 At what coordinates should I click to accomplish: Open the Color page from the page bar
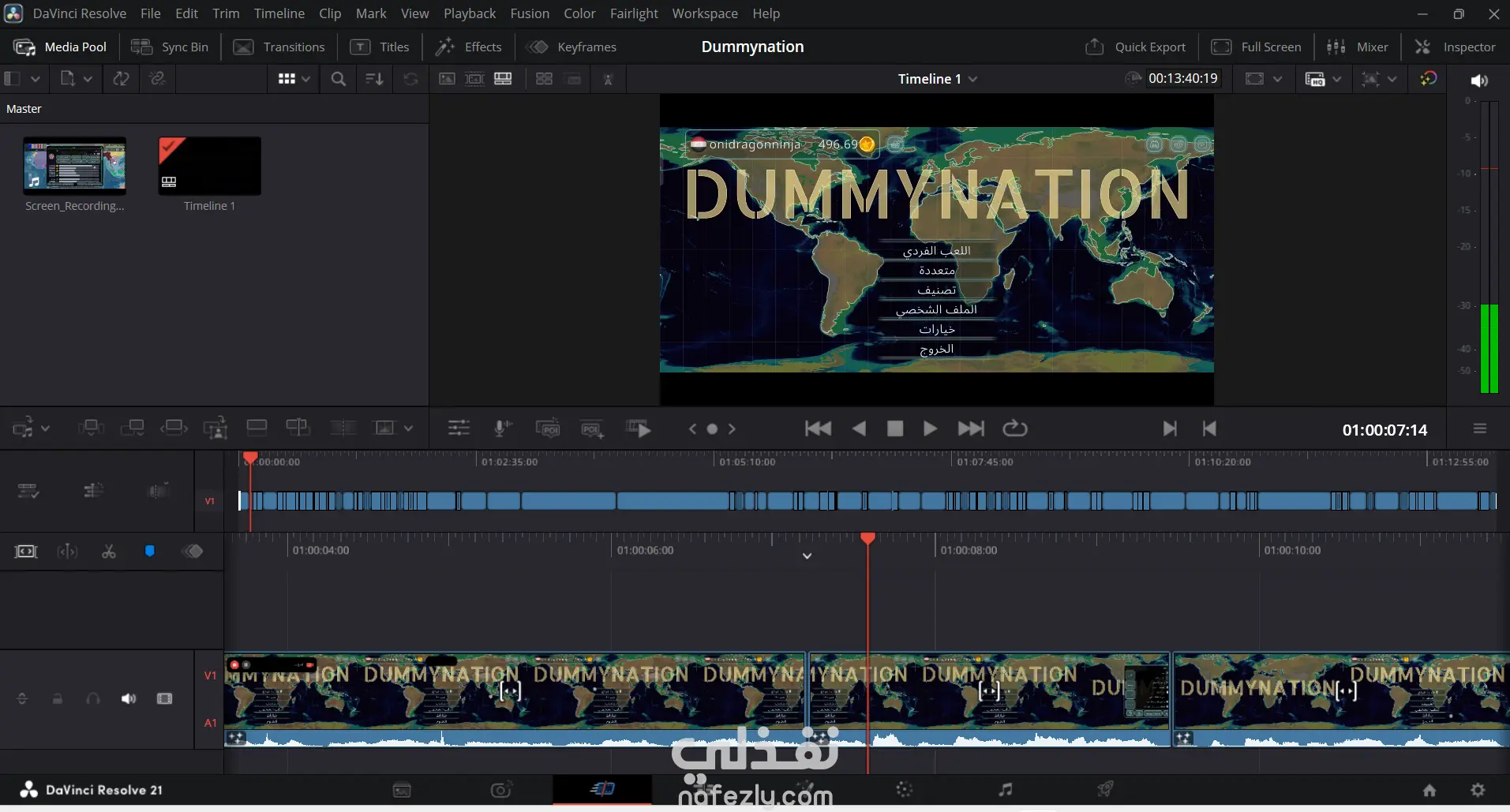point(905,790)
